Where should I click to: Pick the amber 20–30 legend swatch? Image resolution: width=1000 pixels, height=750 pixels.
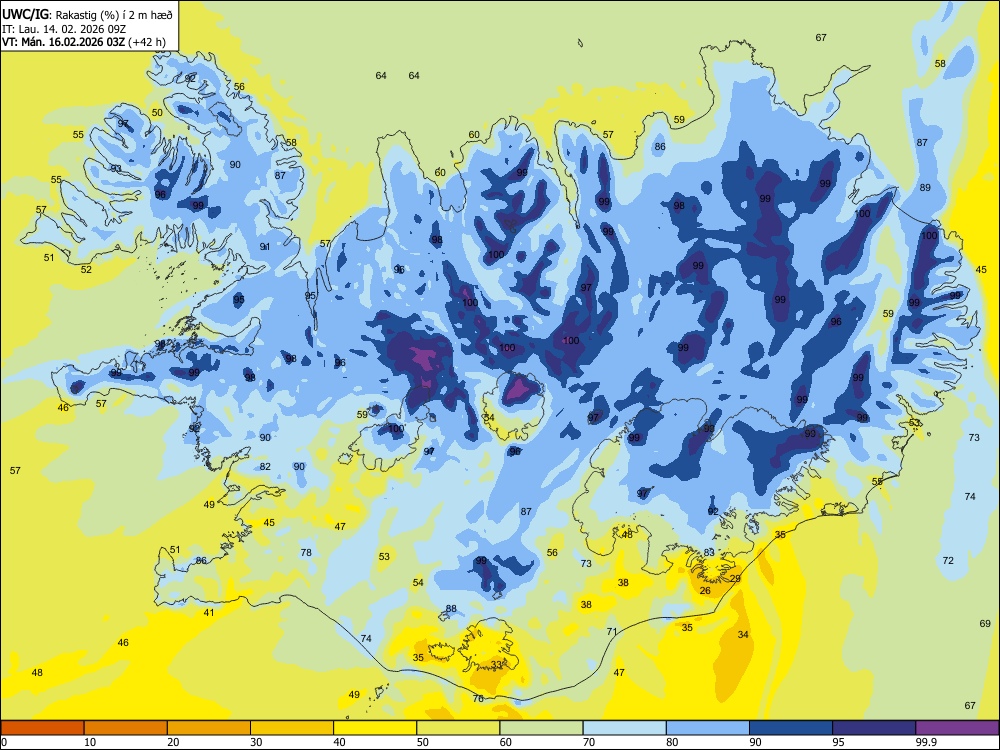[x=209, y=728]
